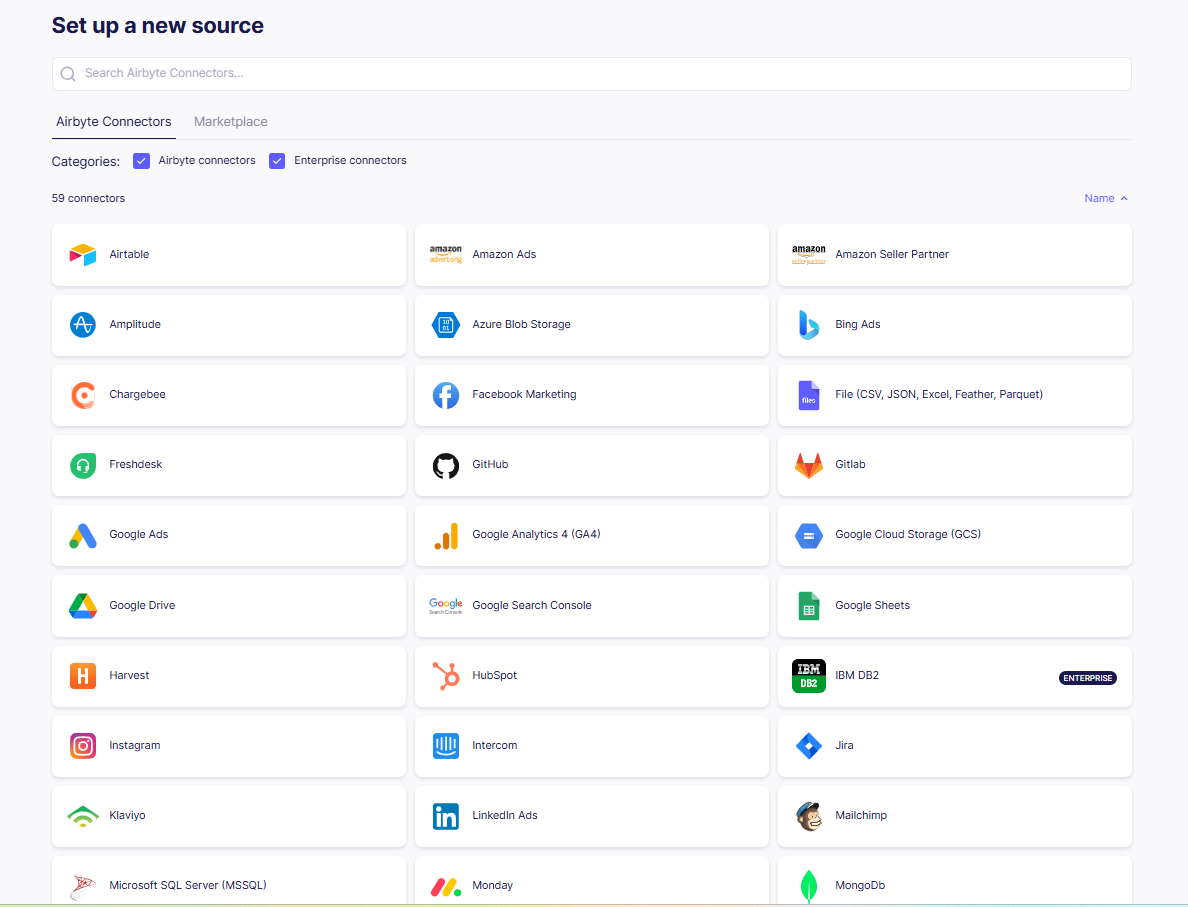Select the MongoDb connector icon
The width and height of the screenshot is (1188, 907).
pyautogui.click(x=808, y=885)
